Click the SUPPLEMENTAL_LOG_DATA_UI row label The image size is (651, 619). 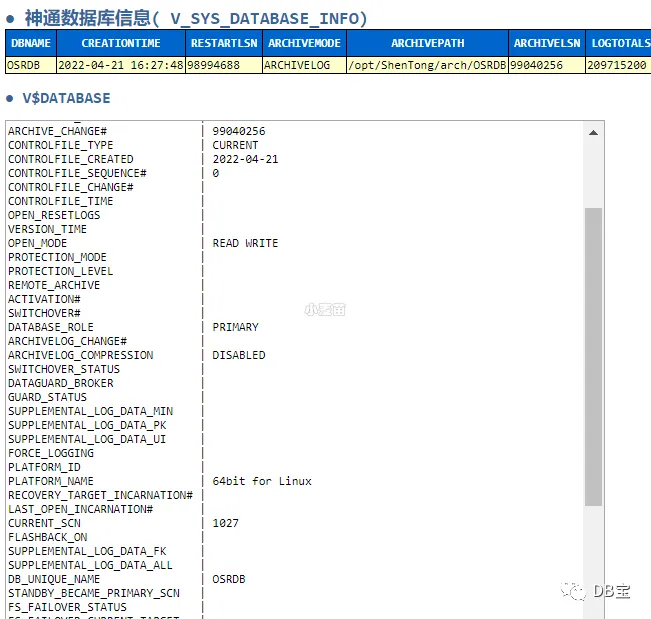87,439
